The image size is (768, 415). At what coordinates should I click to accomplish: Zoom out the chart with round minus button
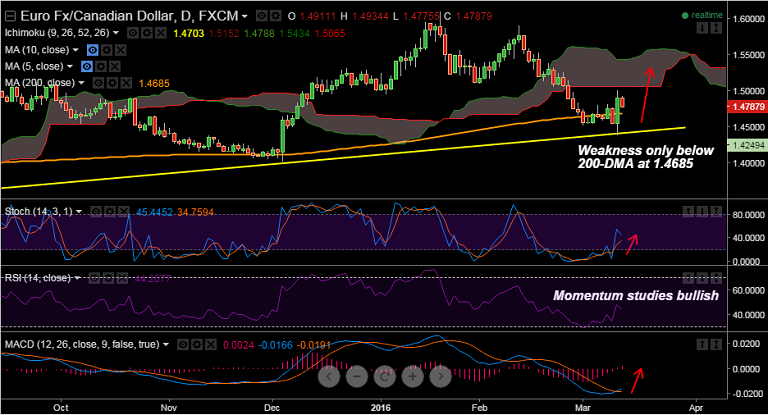(357, 376)
